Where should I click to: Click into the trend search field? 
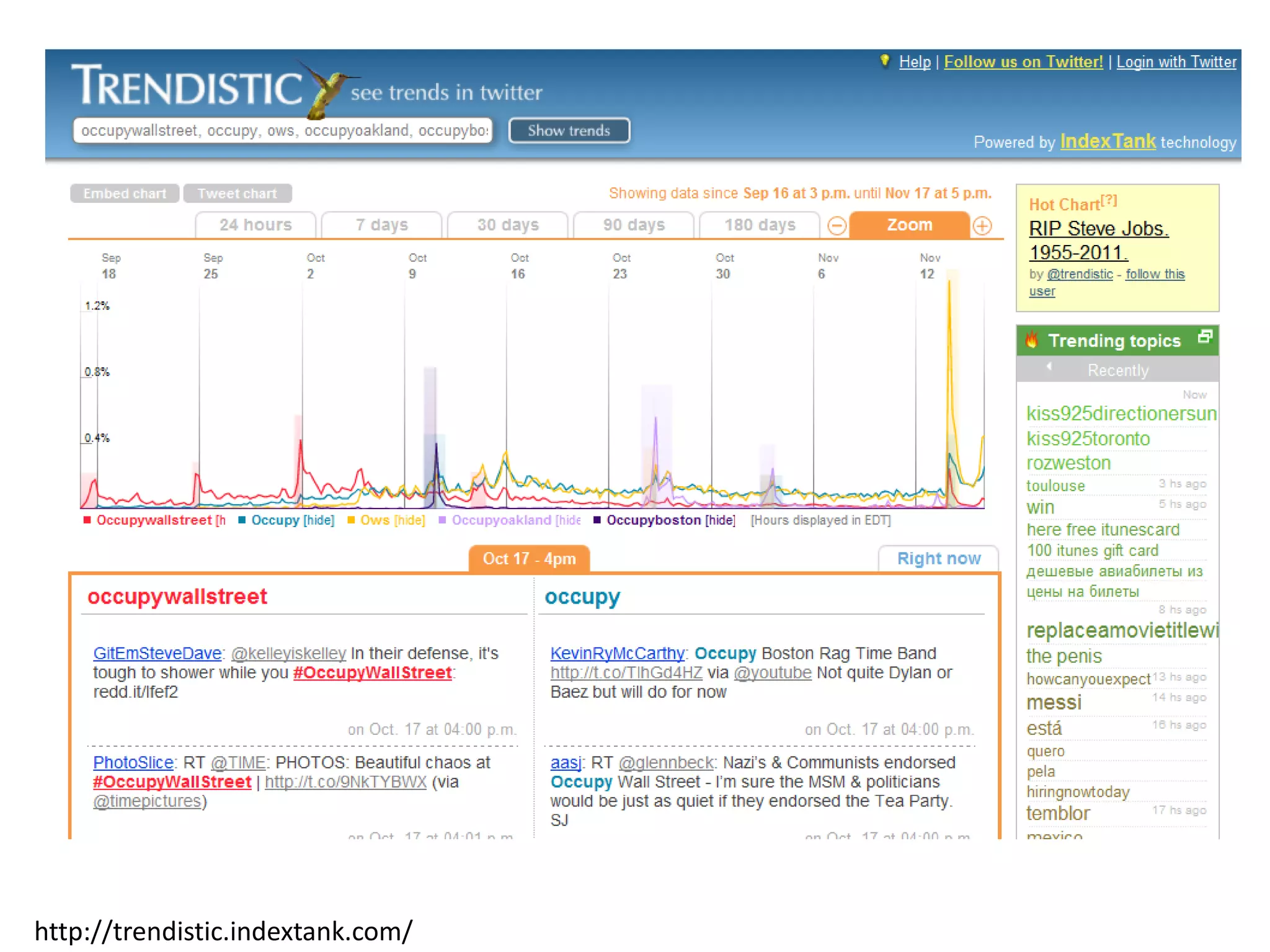click(283, 131)
